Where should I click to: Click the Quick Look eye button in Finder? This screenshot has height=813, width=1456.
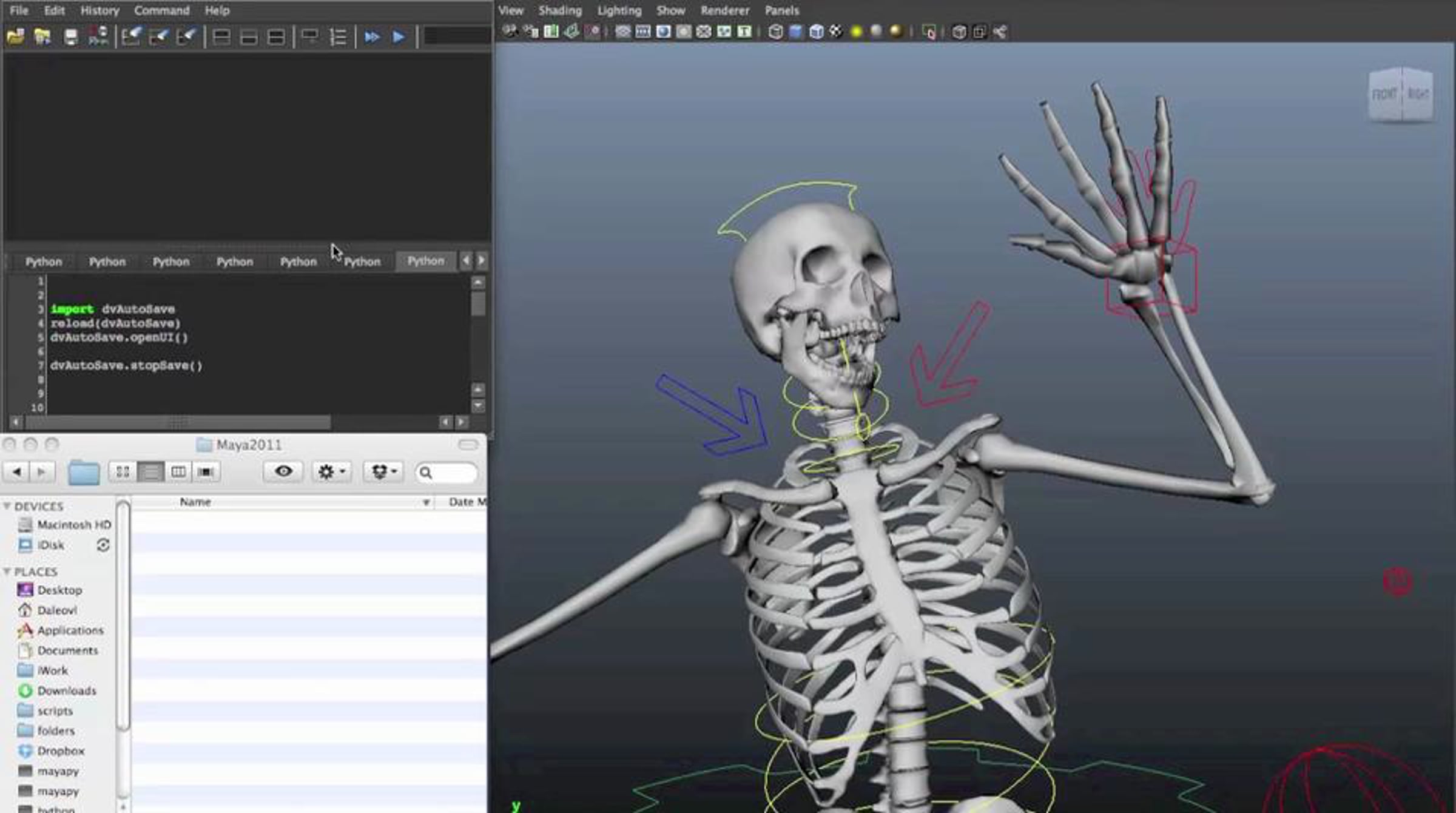[283, 471]
